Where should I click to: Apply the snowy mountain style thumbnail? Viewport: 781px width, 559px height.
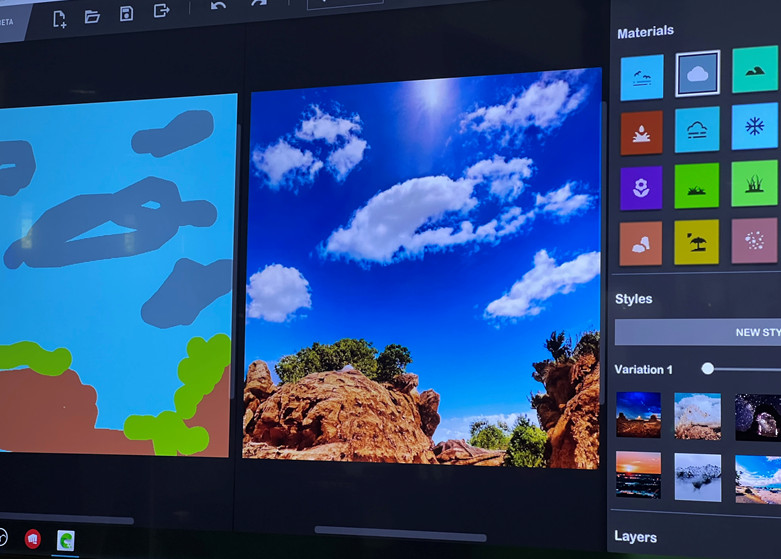pyautogui.click(x=697, y=477)
